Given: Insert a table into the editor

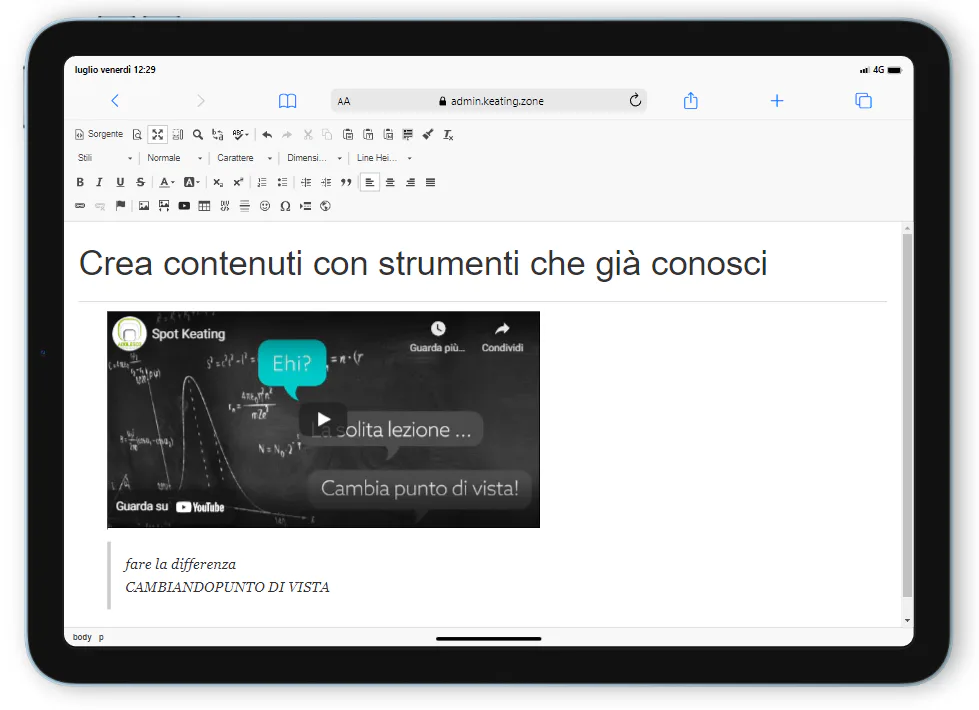Looking at the screenshot, I should click(204, 206).
